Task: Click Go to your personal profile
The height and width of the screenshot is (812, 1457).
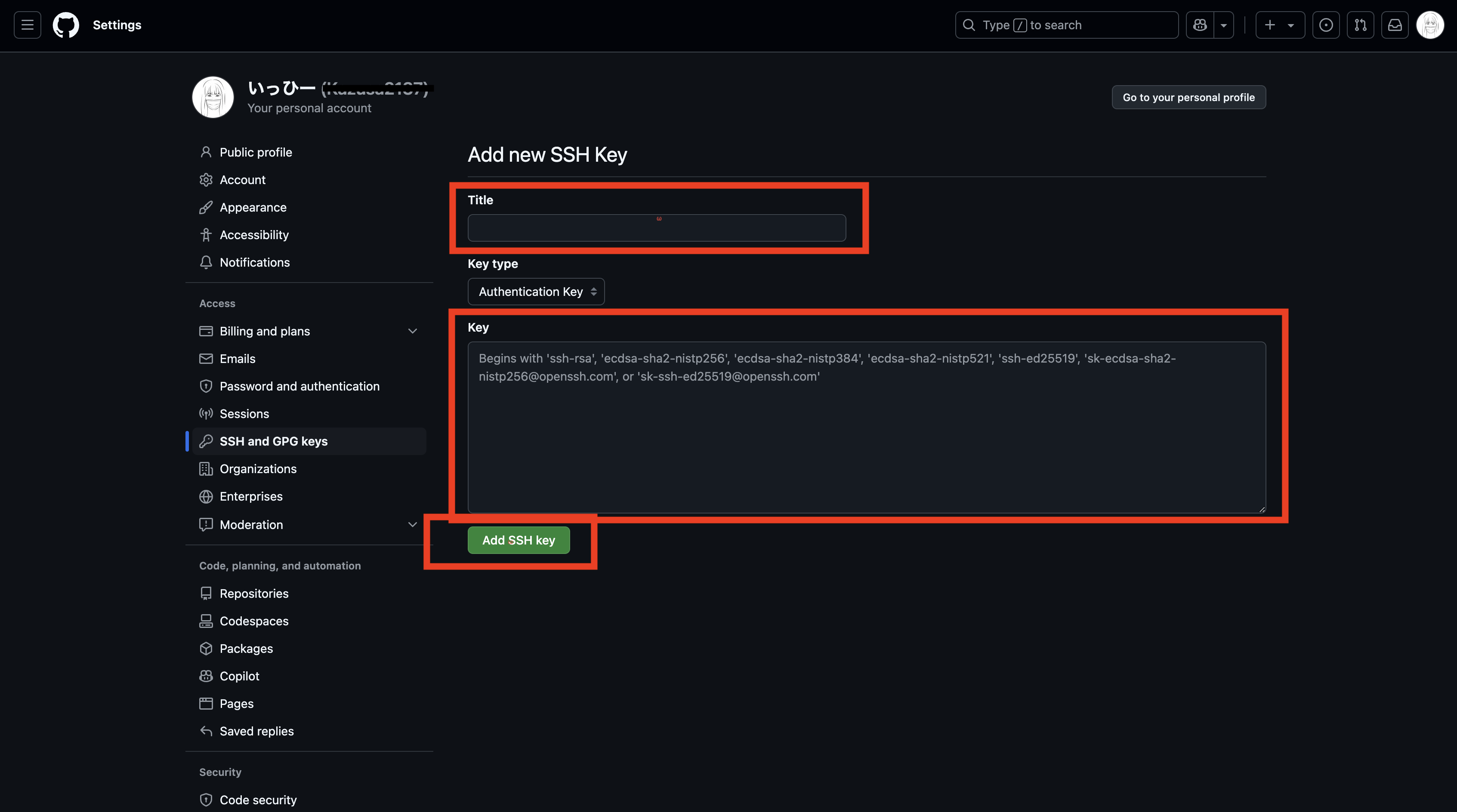Action: pyautogui.click(x=1188, y=97)
